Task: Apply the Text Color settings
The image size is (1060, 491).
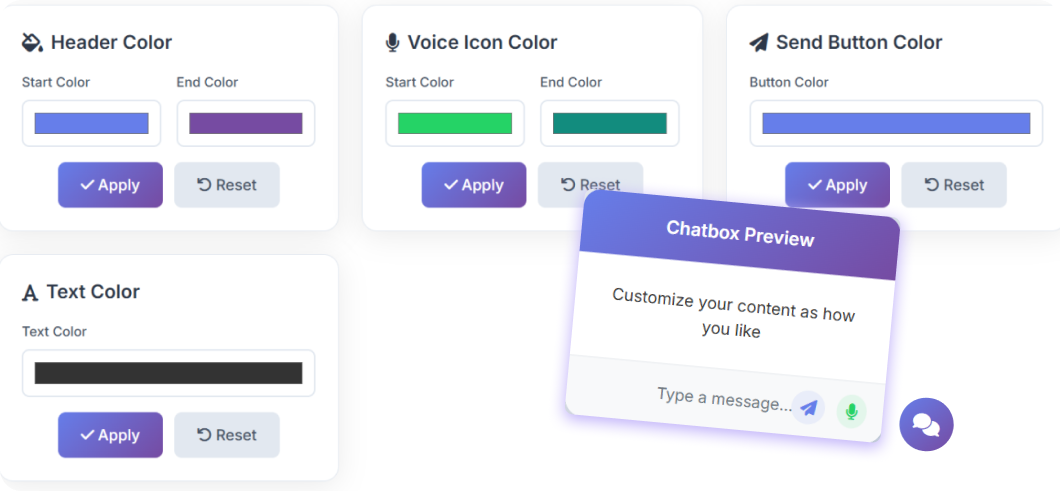Action: (110, 435)
